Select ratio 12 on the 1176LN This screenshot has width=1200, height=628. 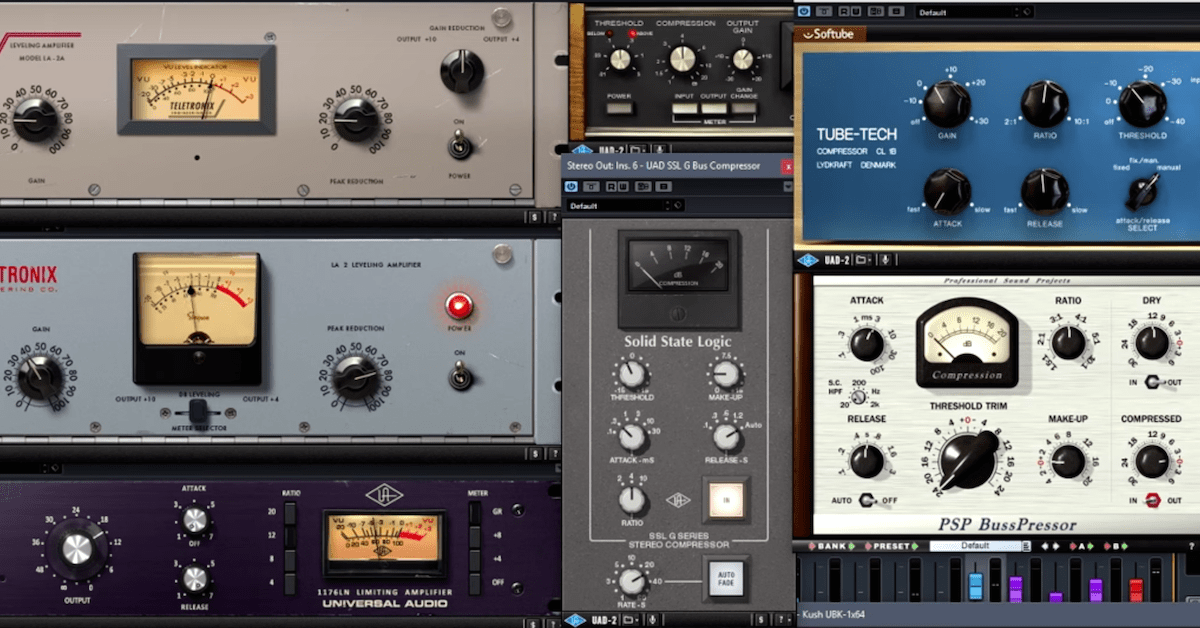(x=290, y=537)
